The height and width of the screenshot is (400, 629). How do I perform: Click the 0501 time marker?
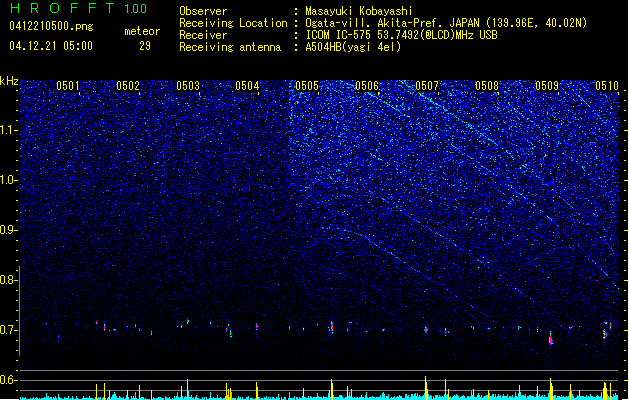67,86
